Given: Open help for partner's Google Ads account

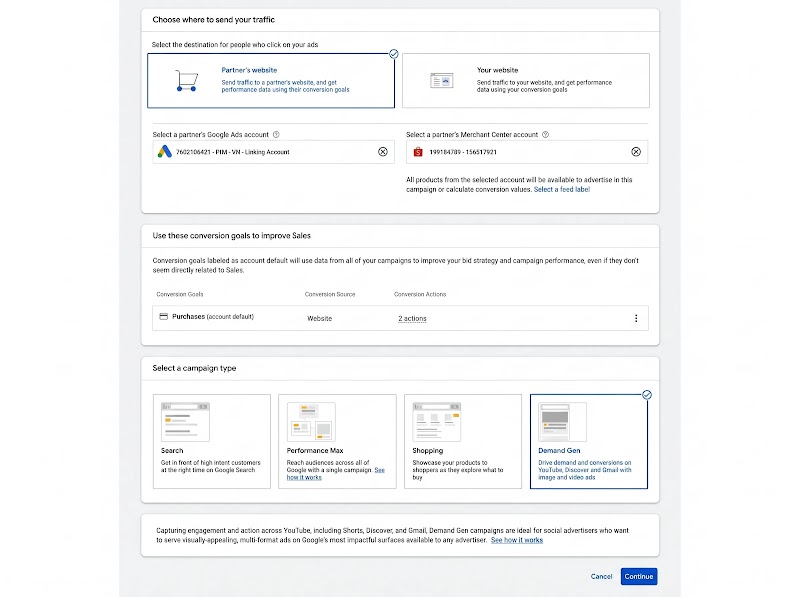Looking at the screenshot, I should point(276,135).
